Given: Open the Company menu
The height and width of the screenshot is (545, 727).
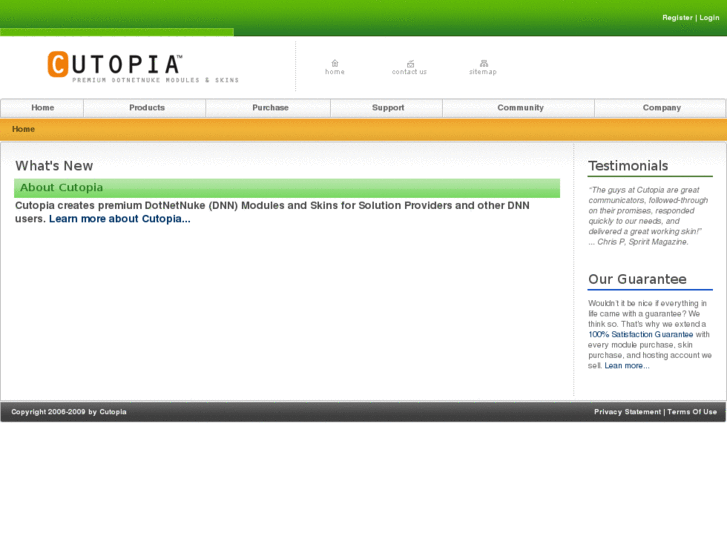Looking at the screenshot, I should click(662, 108).
